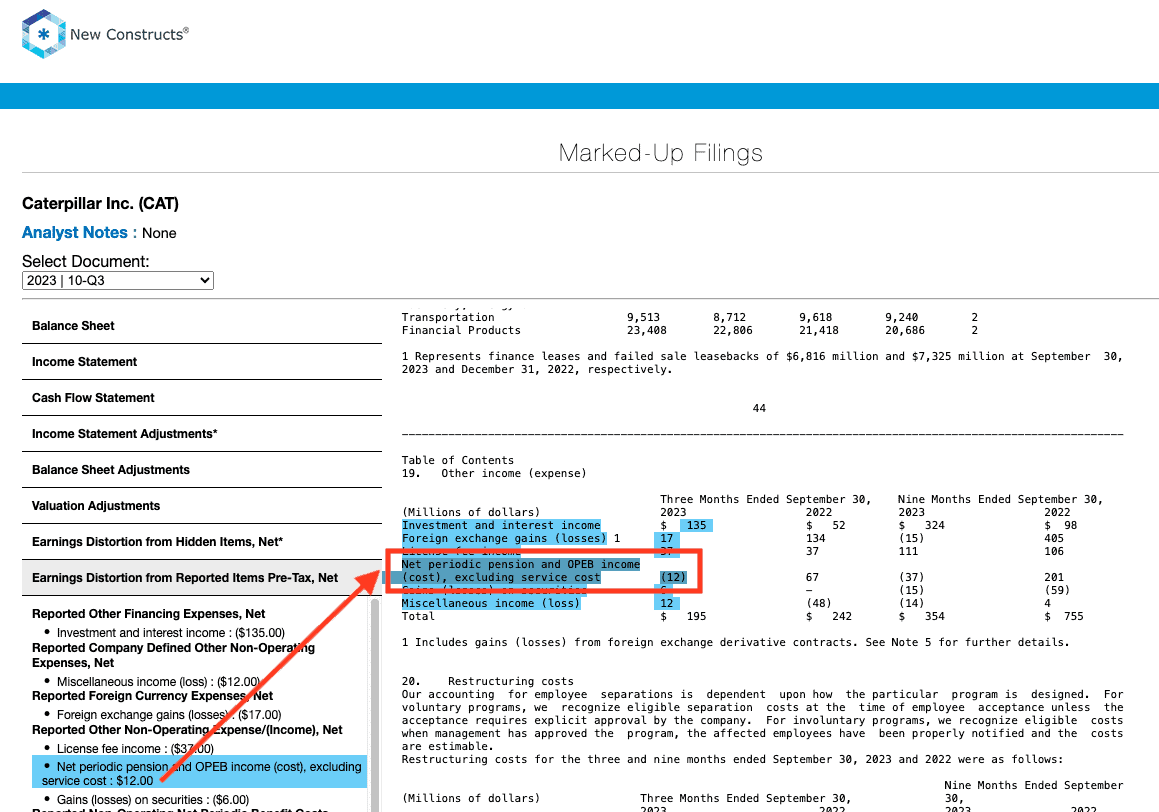Click Caterpillar Inc. (CAT) company heading
The width and height of the screenshot is (1159, 812).
pos(101,204)
